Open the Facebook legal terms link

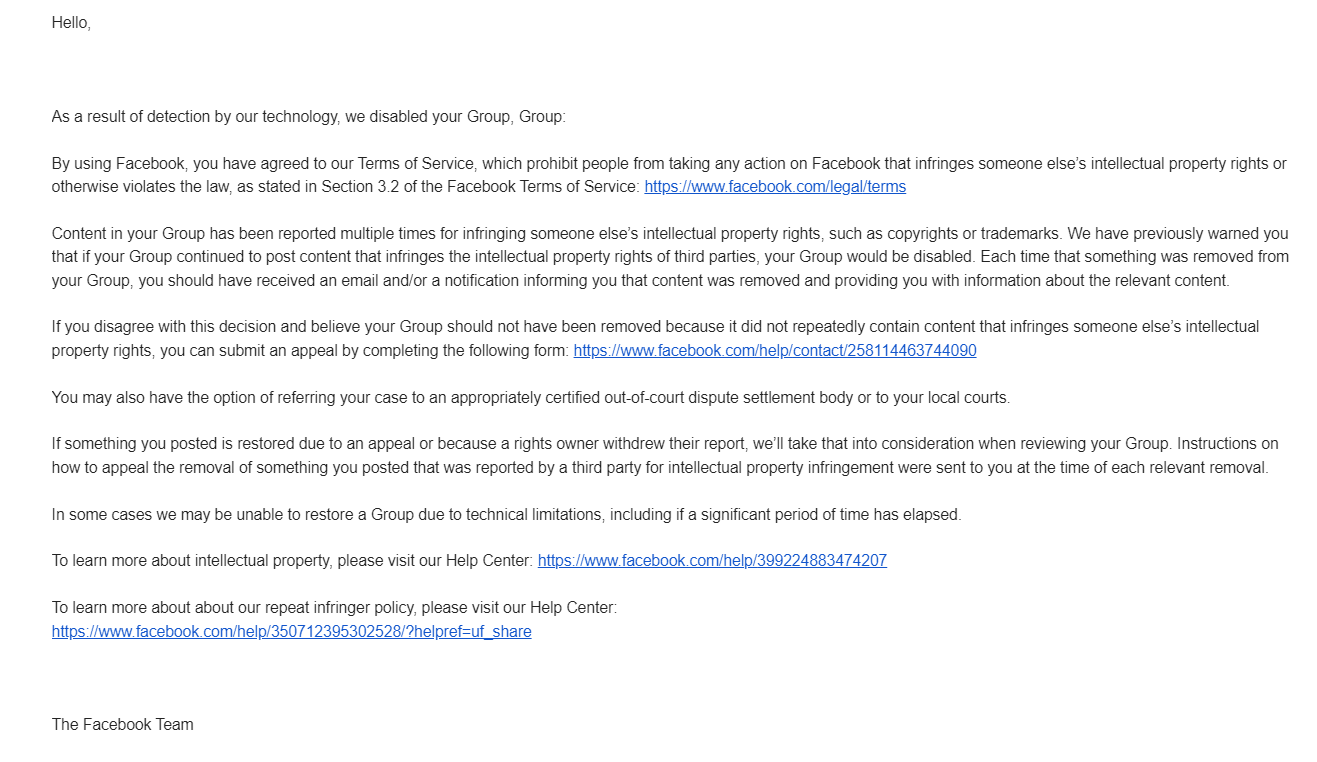pos(775,187)
